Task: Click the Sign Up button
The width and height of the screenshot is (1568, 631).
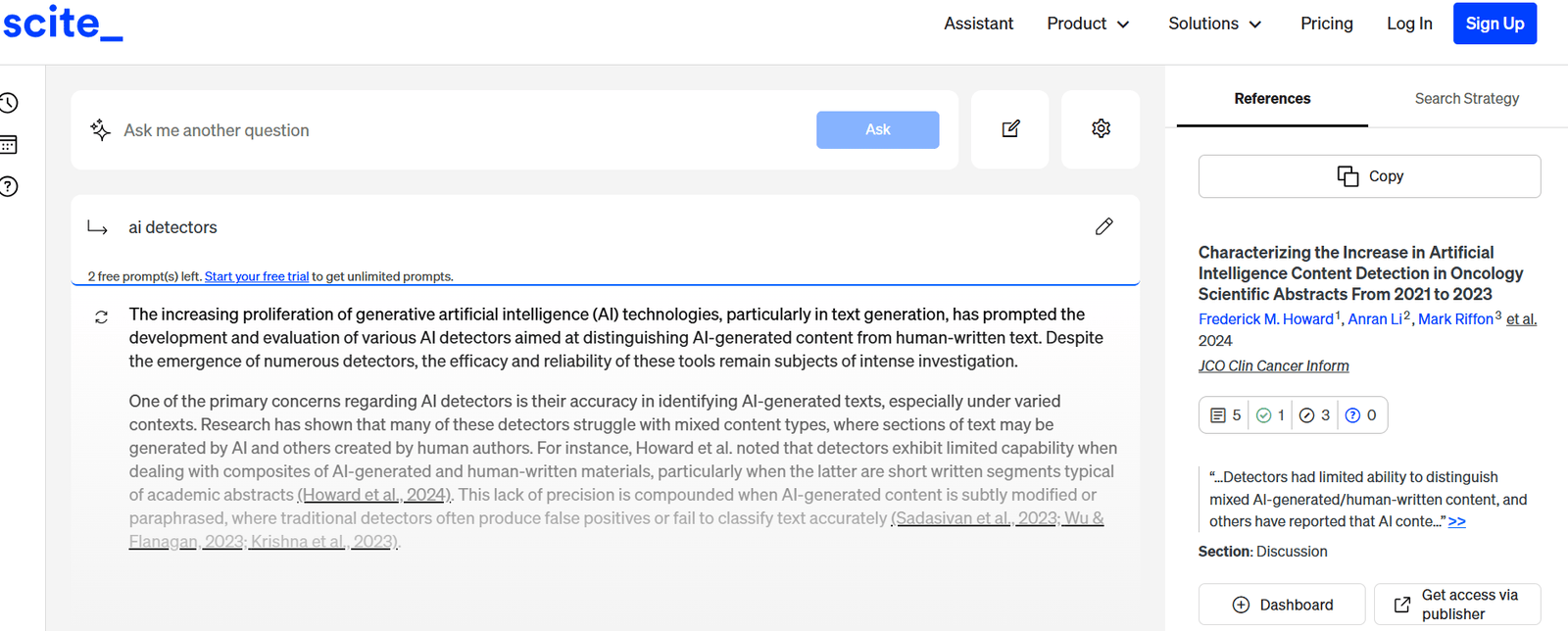Action: click(1494, 24)
